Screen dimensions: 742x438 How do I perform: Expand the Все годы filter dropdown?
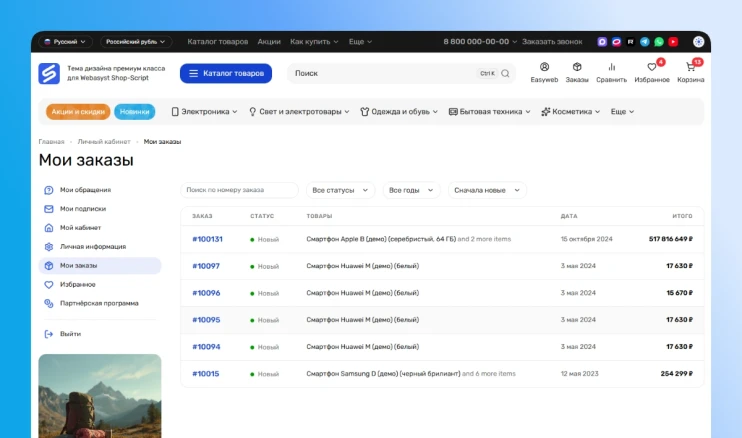pos(411,190)
